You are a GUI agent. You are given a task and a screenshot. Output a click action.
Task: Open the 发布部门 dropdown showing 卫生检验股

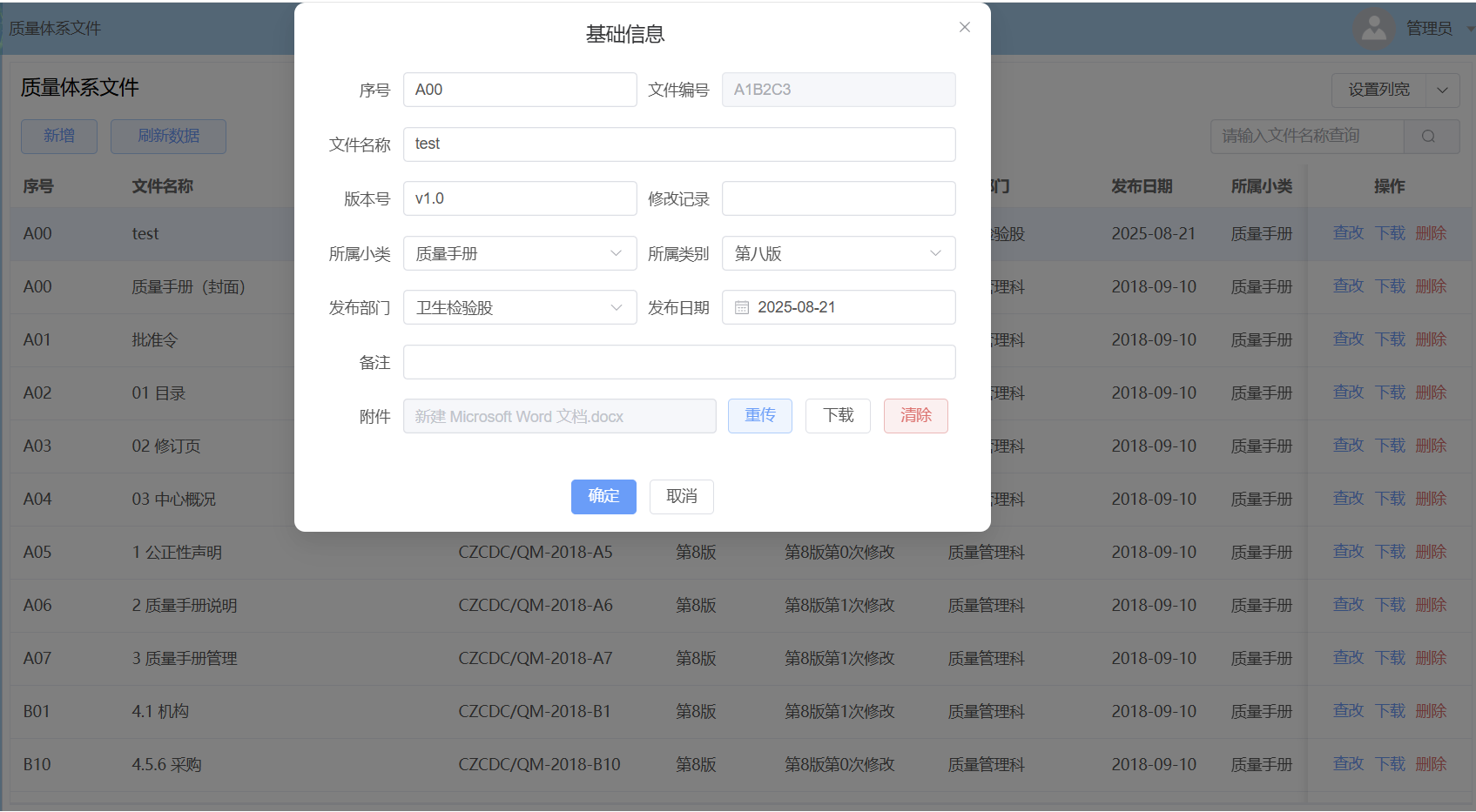[520, 307]
